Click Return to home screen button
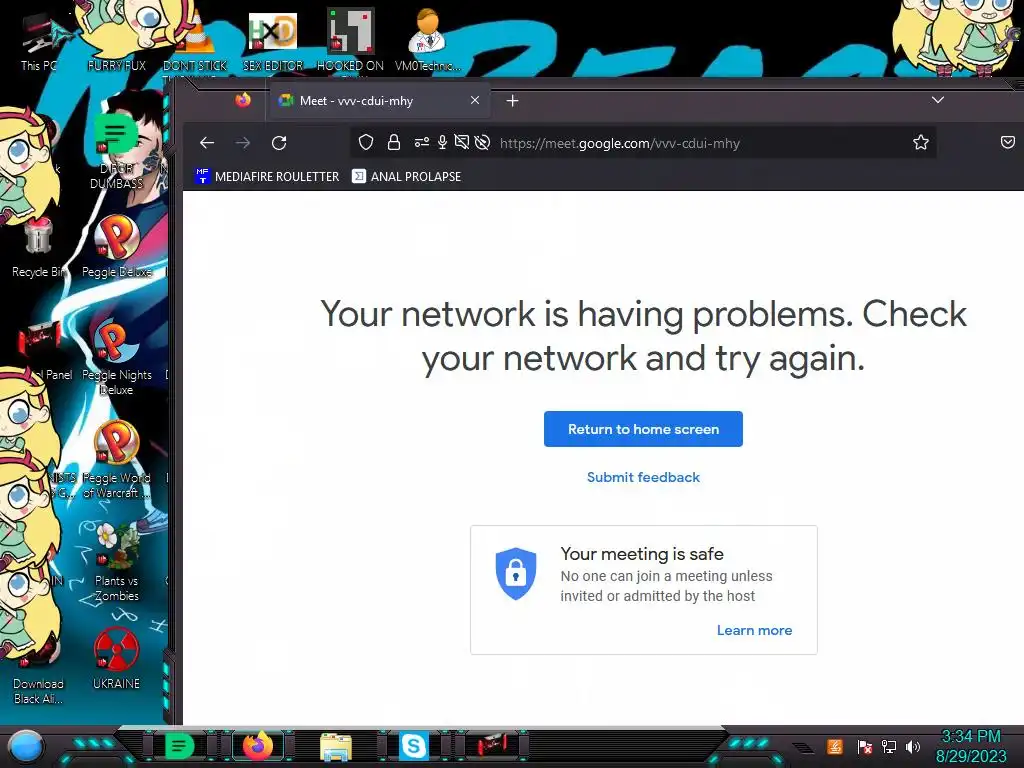1024x768 pixels. pos(643,429)
